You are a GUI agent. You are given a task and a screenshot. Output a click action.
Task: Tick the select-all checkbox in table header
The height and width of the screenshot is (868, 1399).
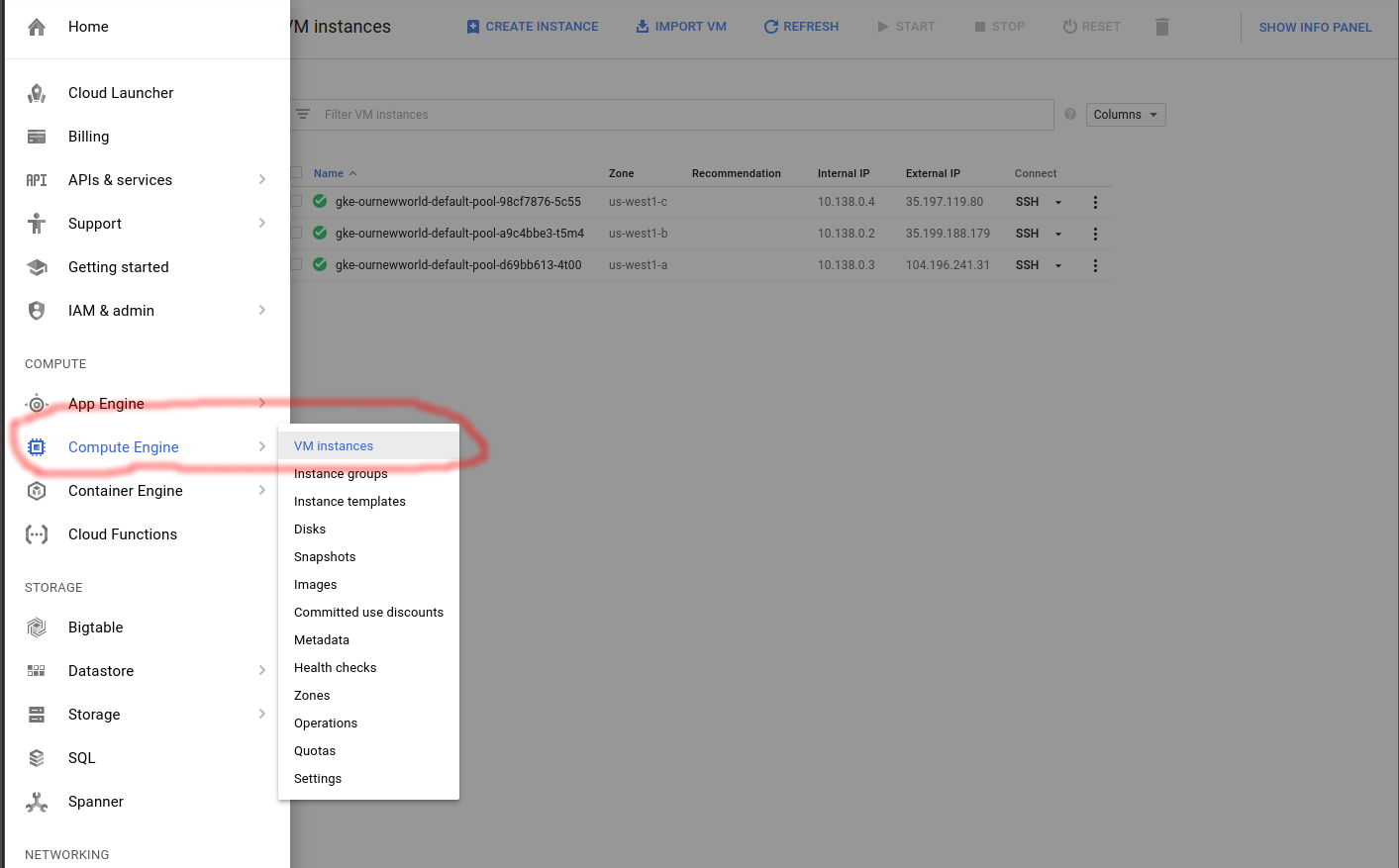(296, 173)
